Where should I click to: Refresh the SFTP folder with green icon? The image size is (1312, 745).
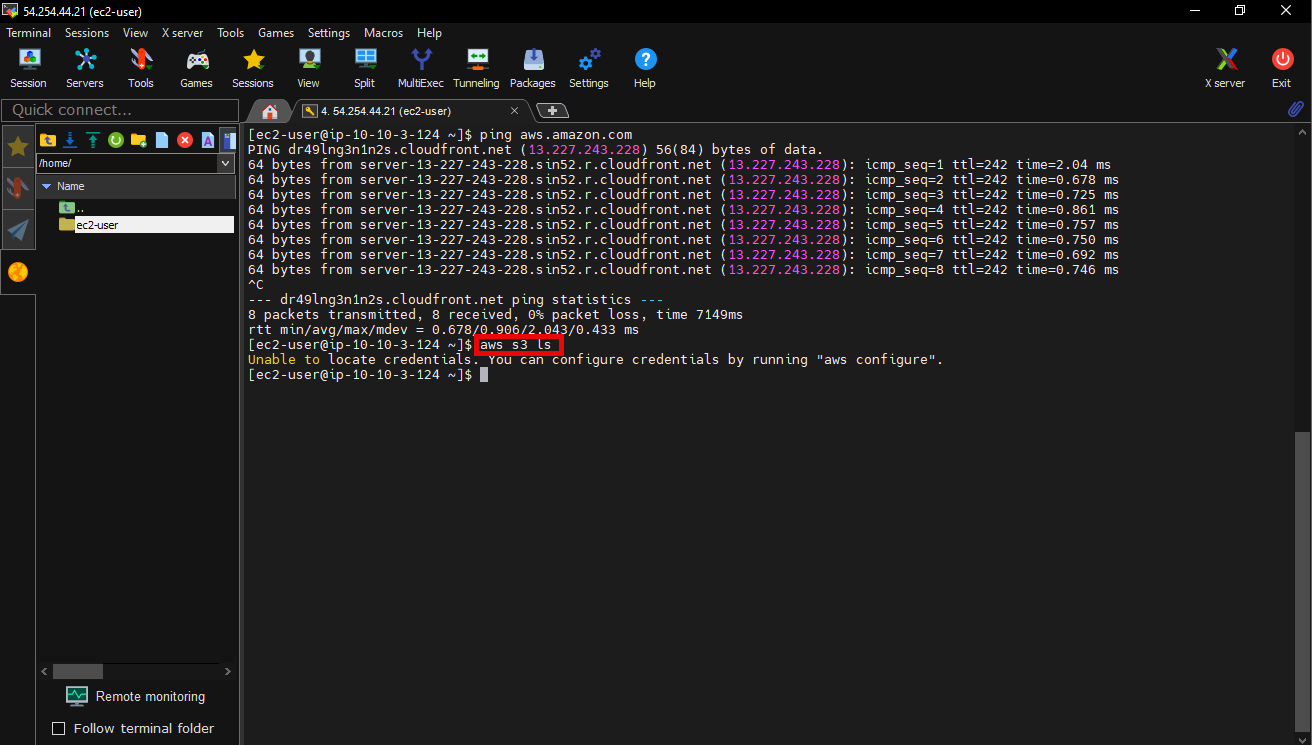[x=116, y=140]
